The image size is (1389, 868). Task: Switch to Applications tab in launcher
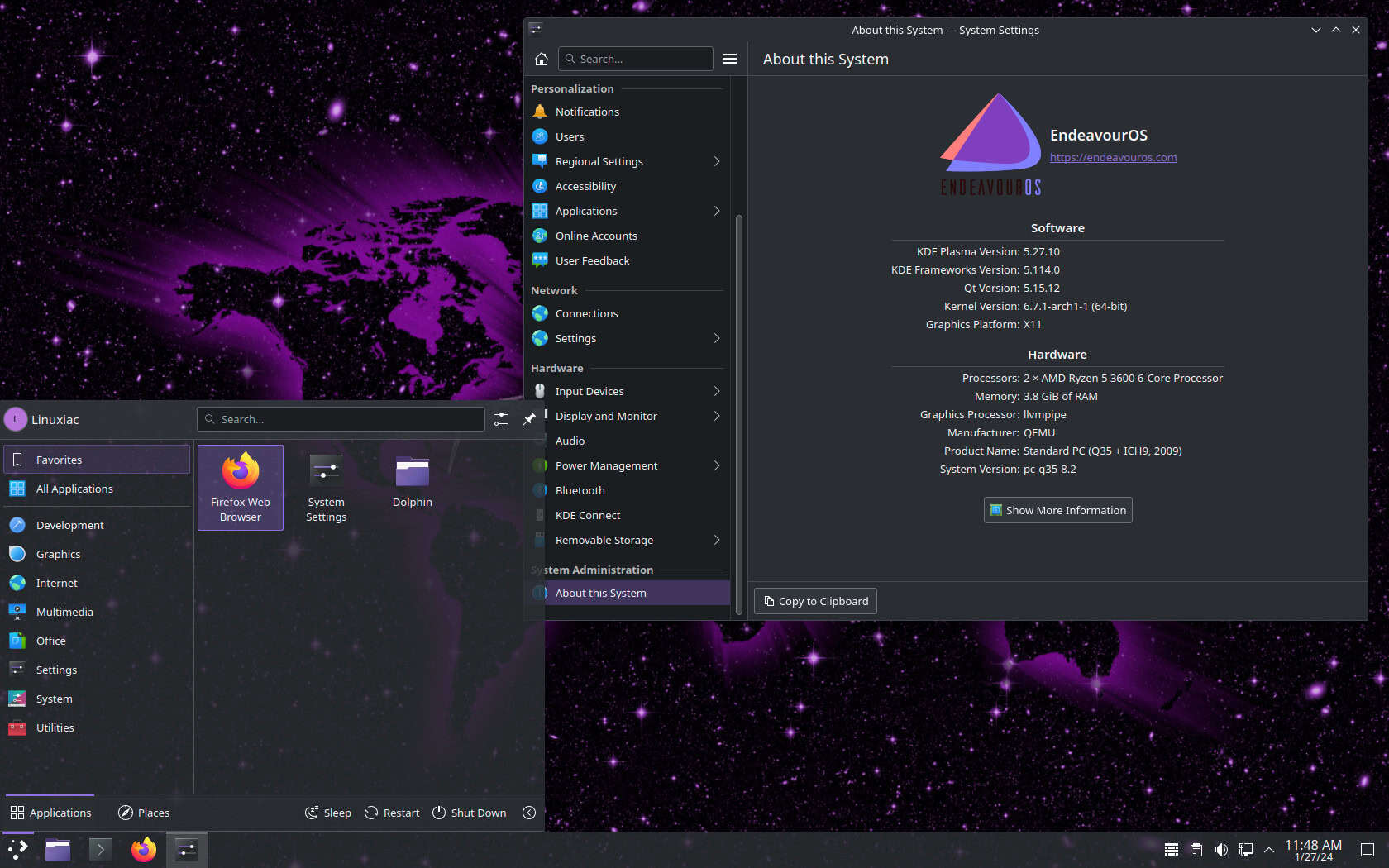[x=50, y=813]
